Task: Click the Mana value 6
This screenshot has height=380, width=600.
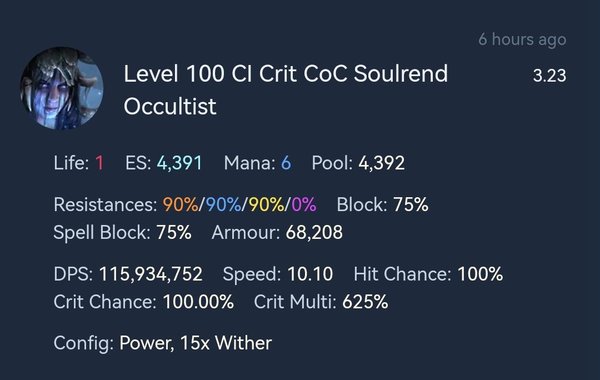Action: [x=286, y=163]
